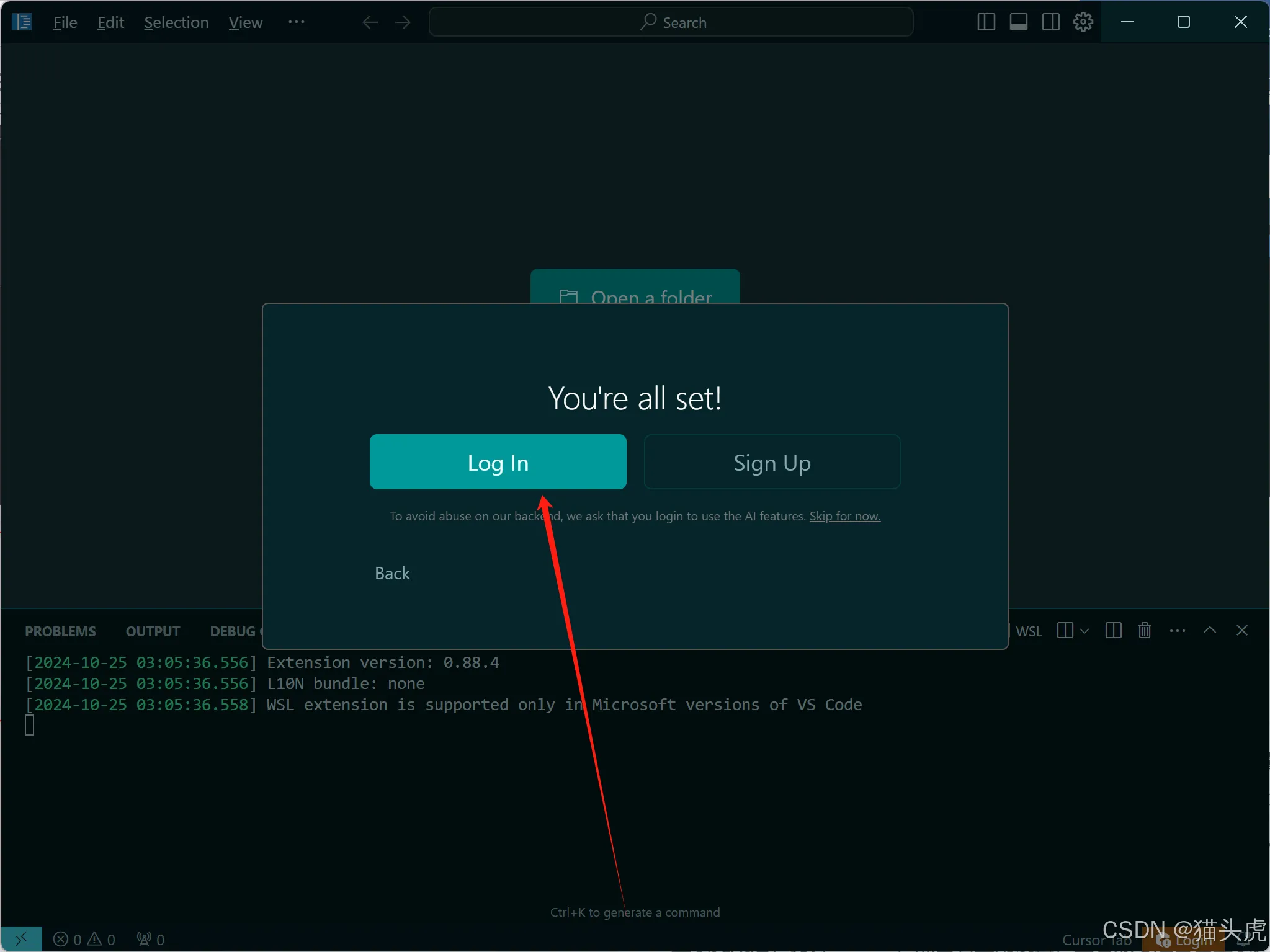Click the Skip for now link
1270x952 pixels.
coord(844,516)
